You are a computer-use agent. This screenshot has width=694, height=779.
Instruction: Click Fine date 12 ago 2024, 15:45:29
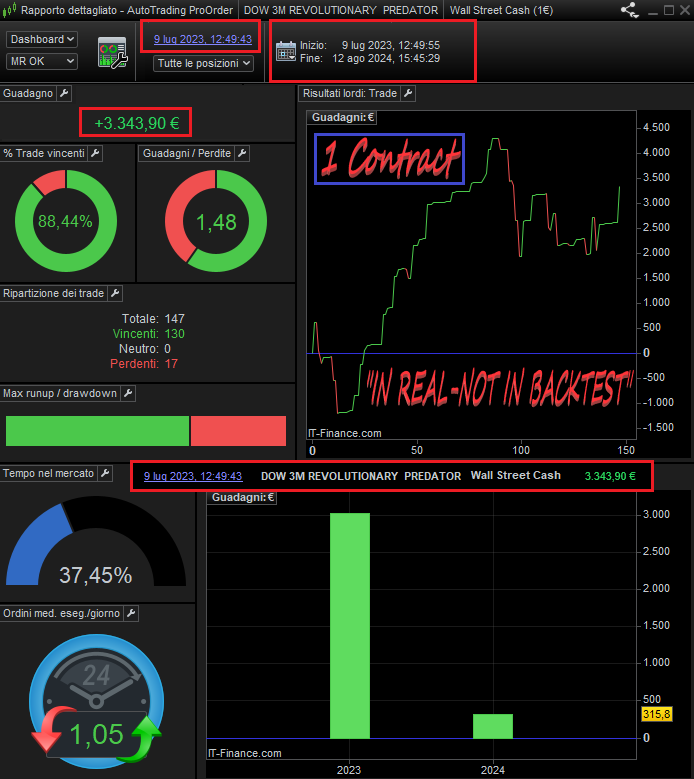[x=370, y=58]
